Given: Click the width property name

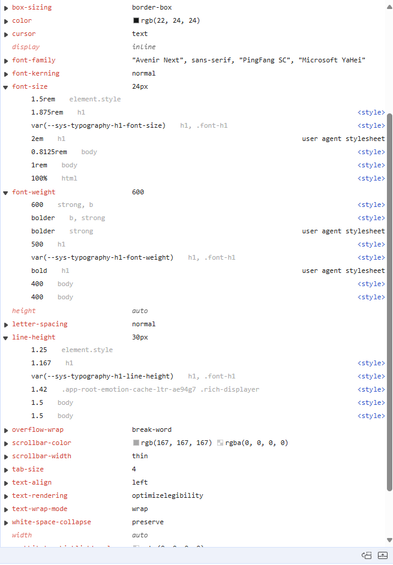Looking at the screenshot, I should [x=22, y=535].
